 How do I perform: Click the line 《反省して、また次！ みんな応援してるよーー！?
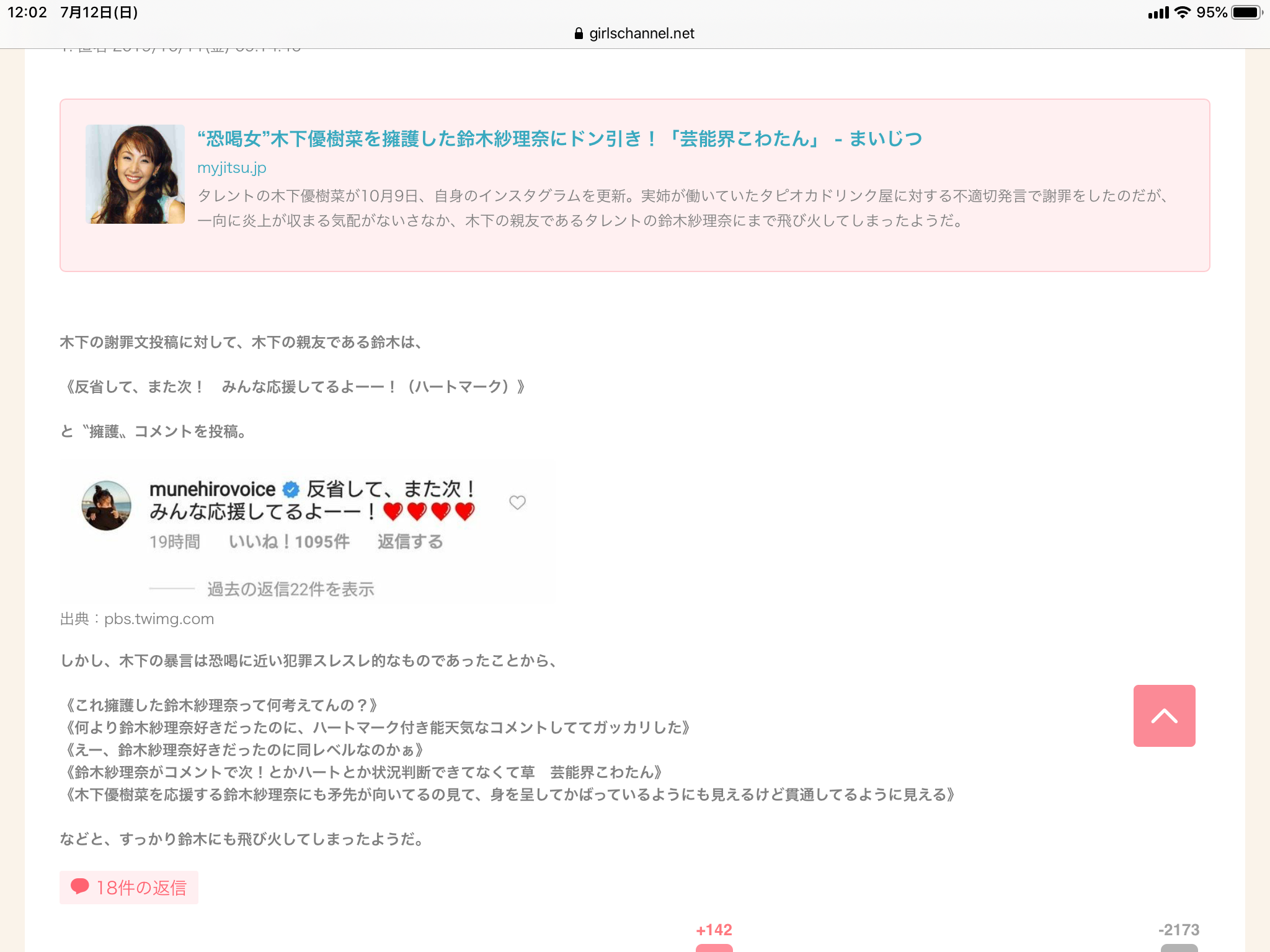tap(294, 387)
